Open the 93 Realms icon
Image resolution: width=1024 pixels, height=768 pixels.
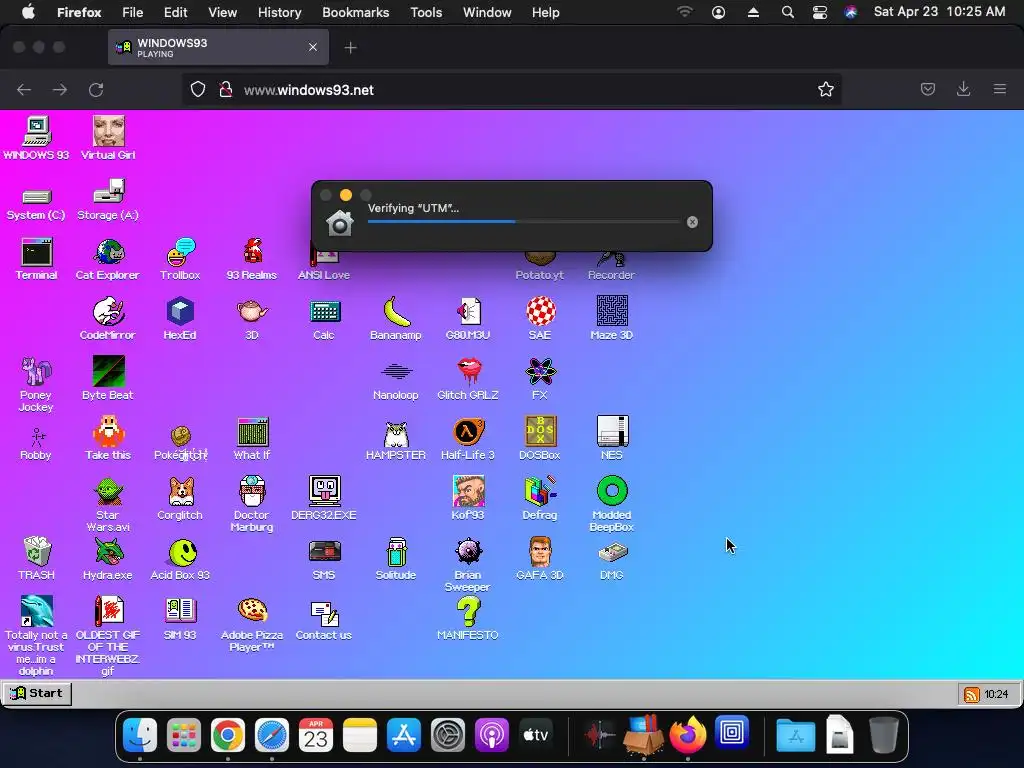click(252, 251)
